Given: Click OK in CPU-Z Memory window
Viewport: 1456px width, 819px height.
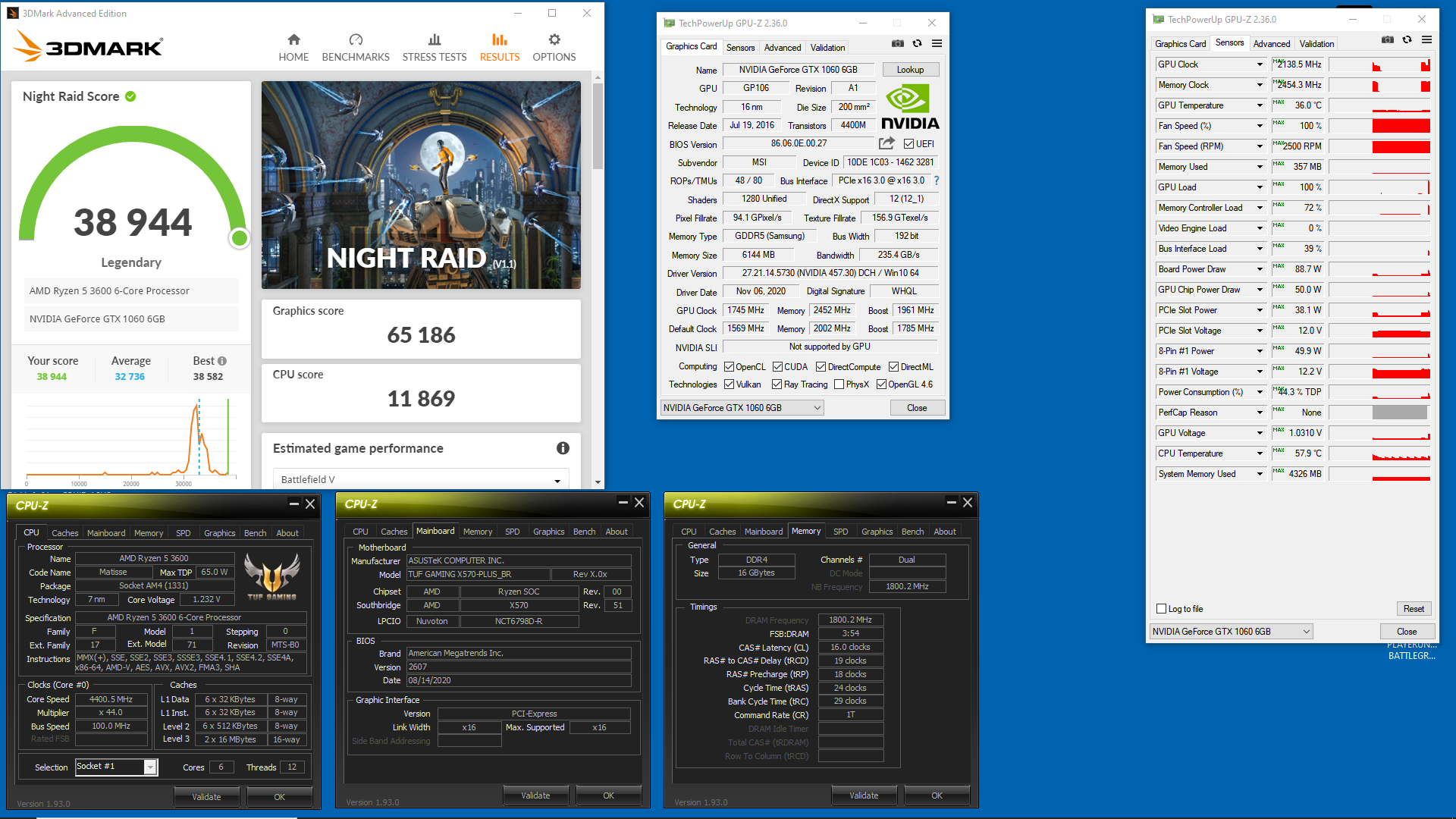Looking at the screenshot, I should click(x=937, y=795).
